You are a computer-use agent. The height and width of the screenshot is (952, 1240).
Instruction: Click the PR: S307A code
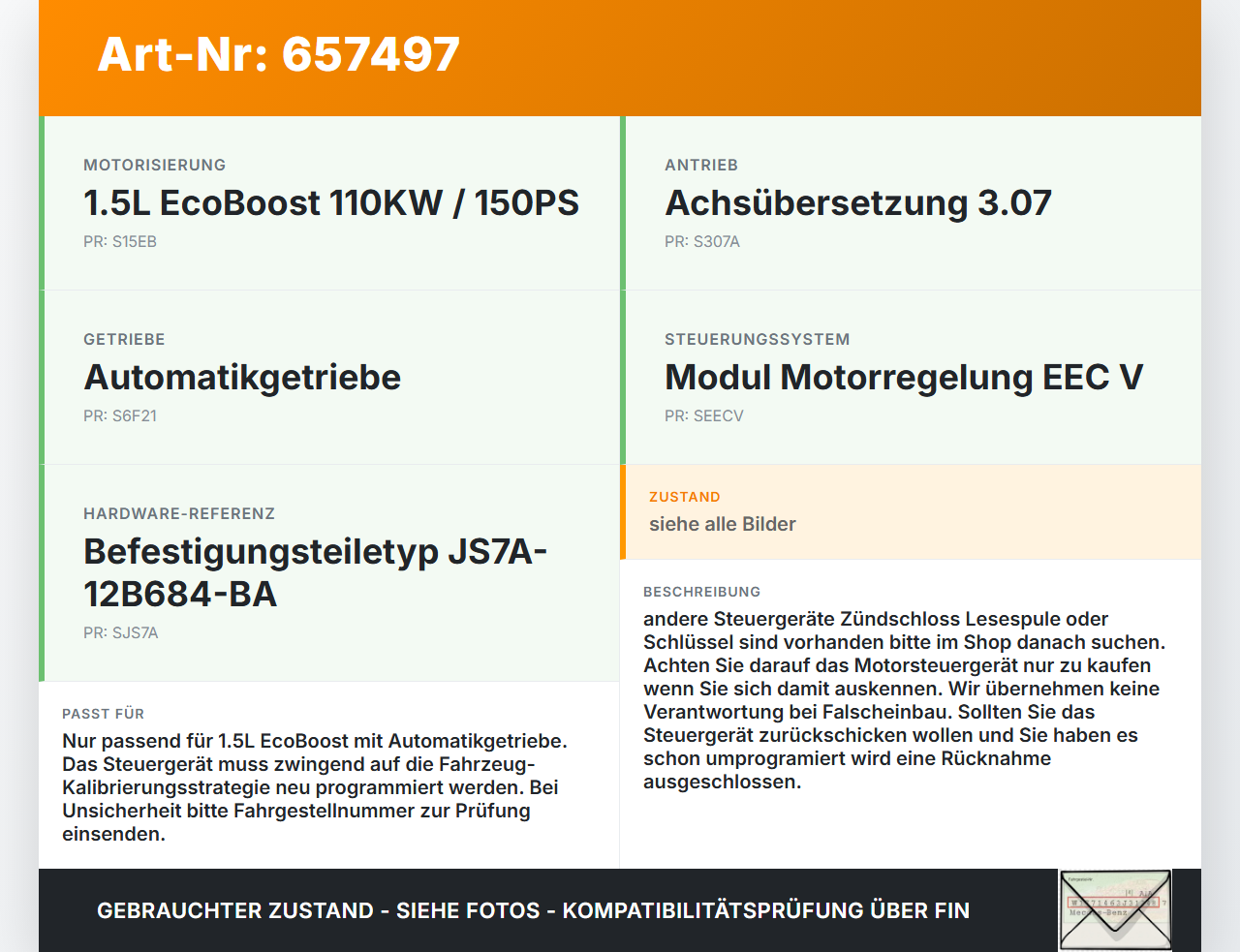pyautogui.click(x=702, y=241)
